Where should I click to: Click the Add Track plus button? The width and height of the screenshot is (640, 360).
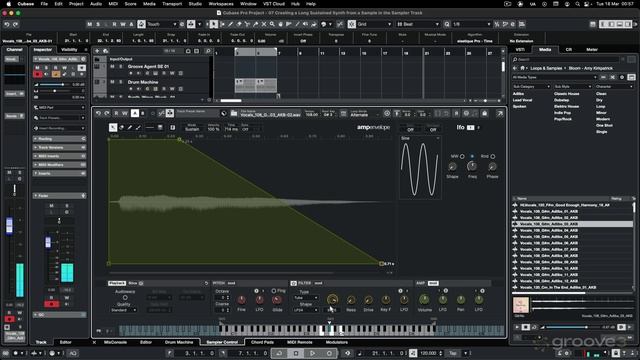click(x=97, y=51)
